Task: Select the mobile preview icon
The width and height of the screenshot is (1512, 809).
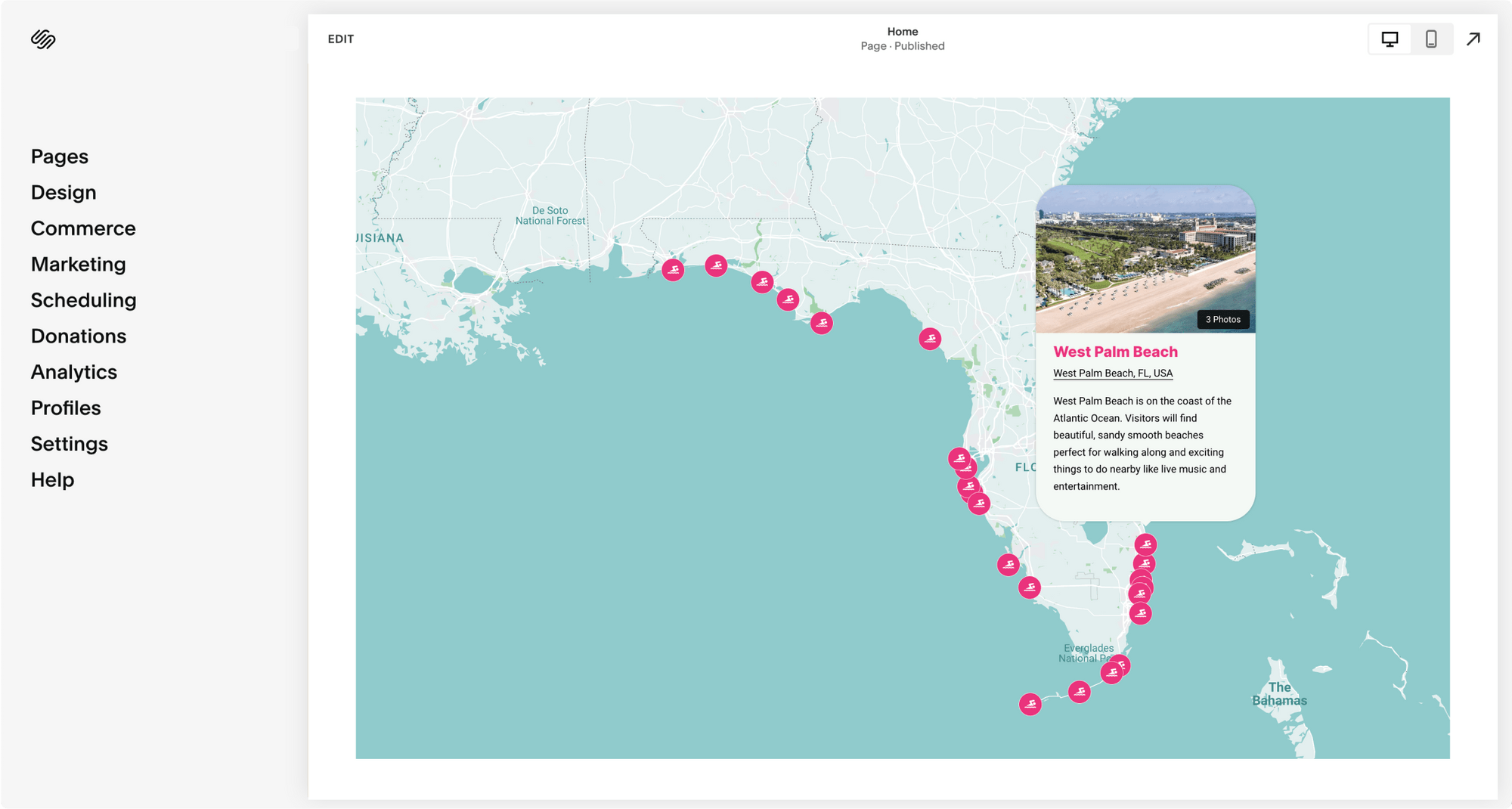Action: coord(1431,39)
